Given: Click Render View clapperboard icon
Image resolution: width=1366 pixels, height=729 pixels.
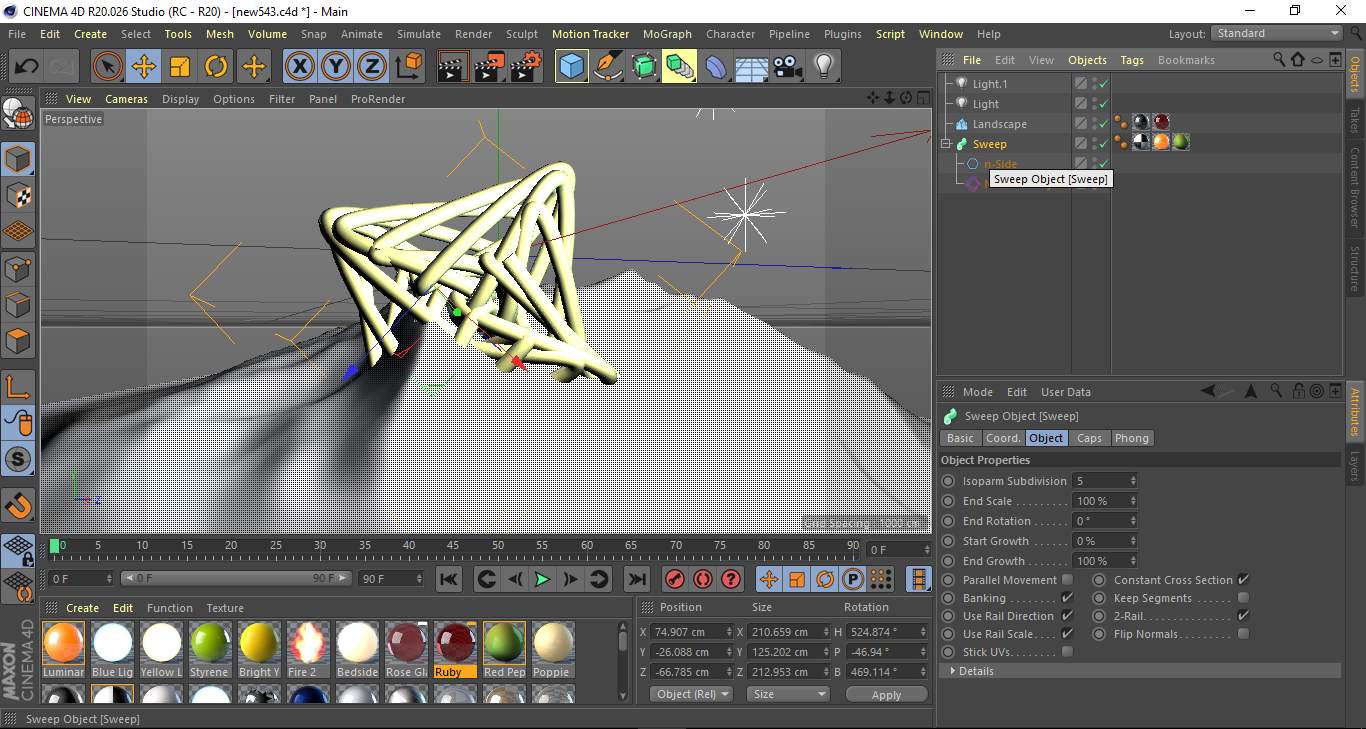Looking at the screenshot, I should point(454,67).
